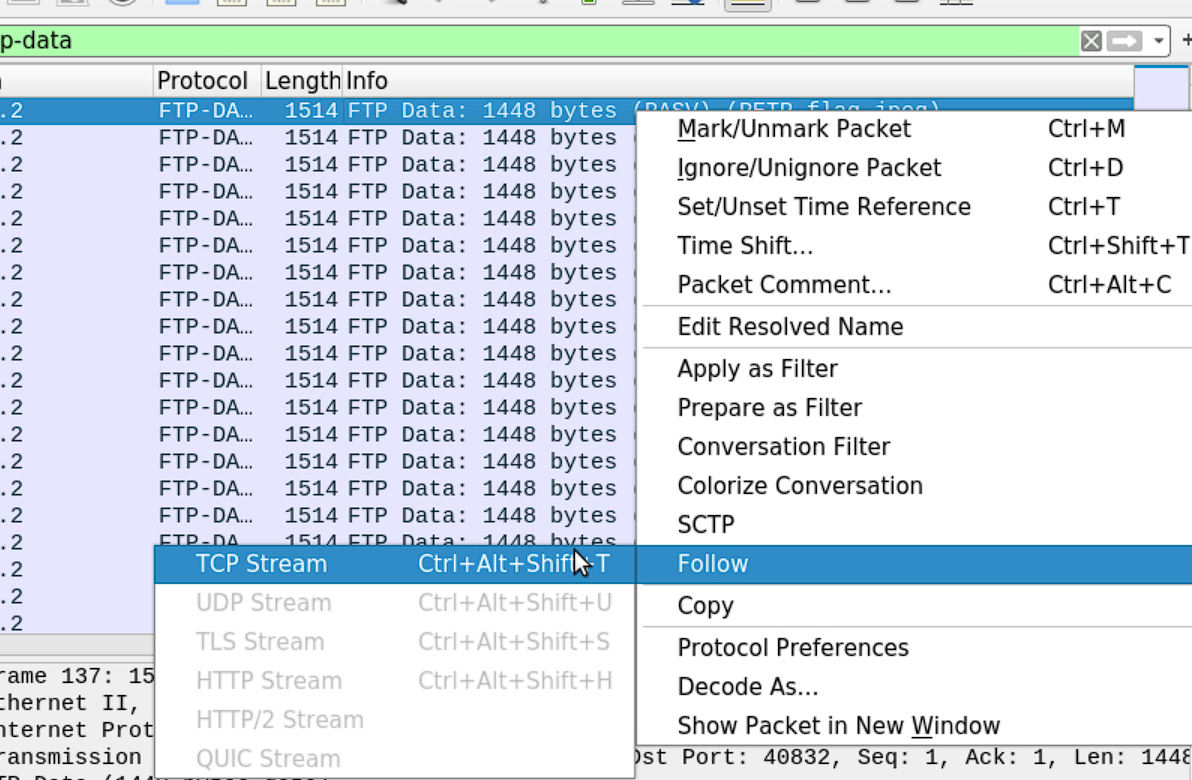The height and width of the screenshot is (780, 1192).
Task: Apply the display filter arrow button
Action: pyautogui.click(x=1124, y=41)
